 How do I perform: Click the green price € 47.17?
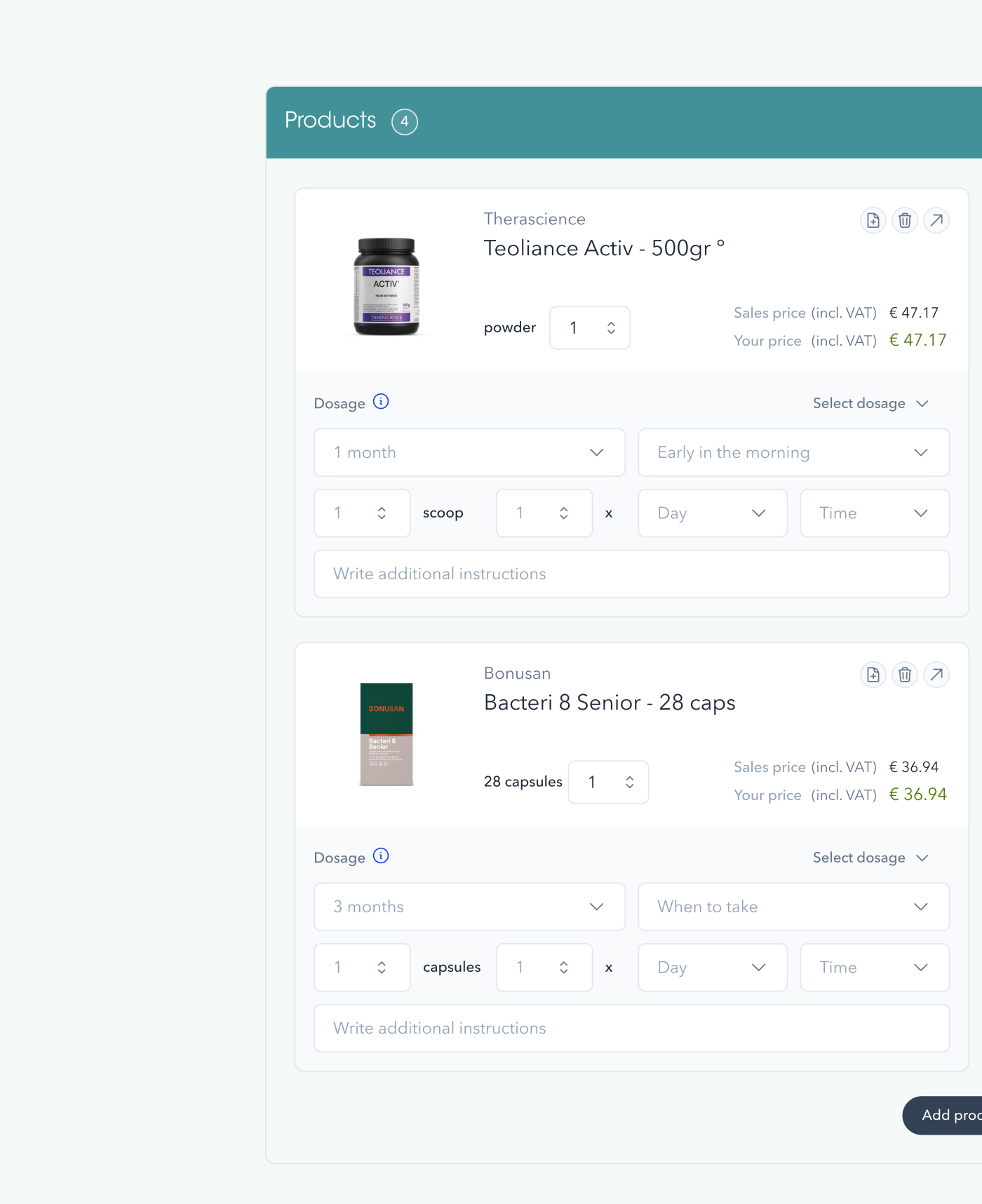(917, 340)
